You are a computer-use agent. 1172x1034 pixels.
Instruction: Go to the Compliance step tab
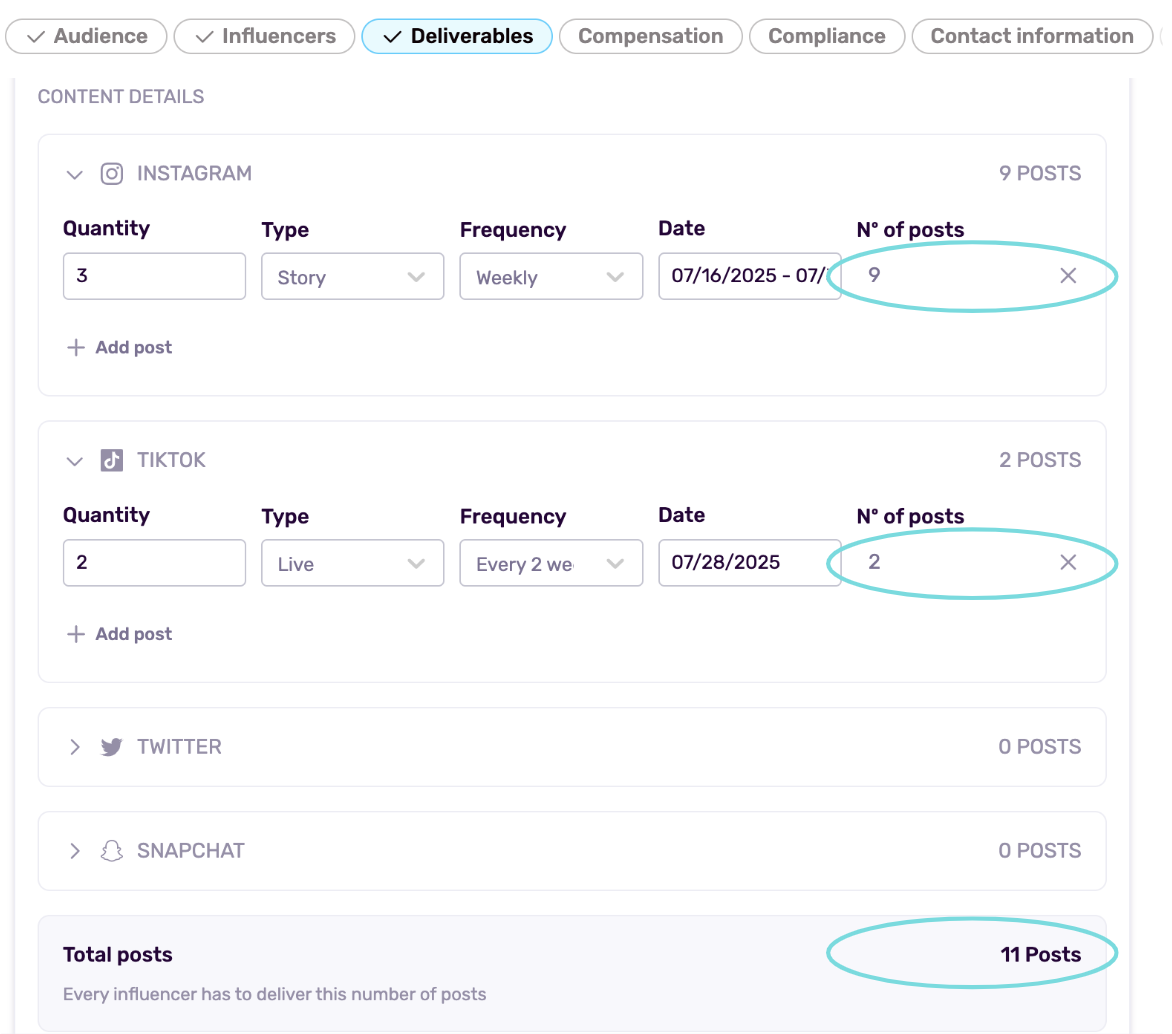point(827,37)
